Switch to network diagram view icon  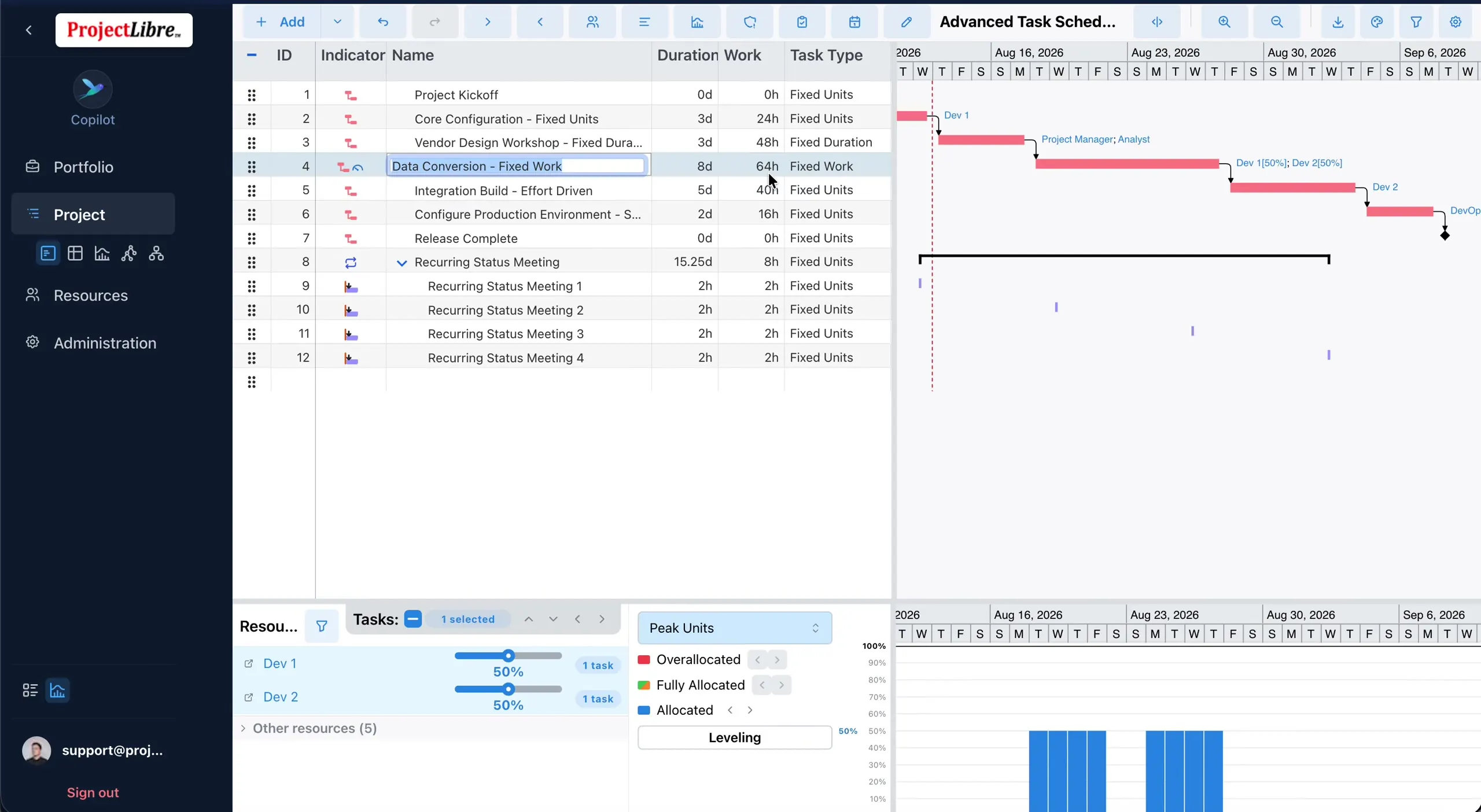(129, 253)
